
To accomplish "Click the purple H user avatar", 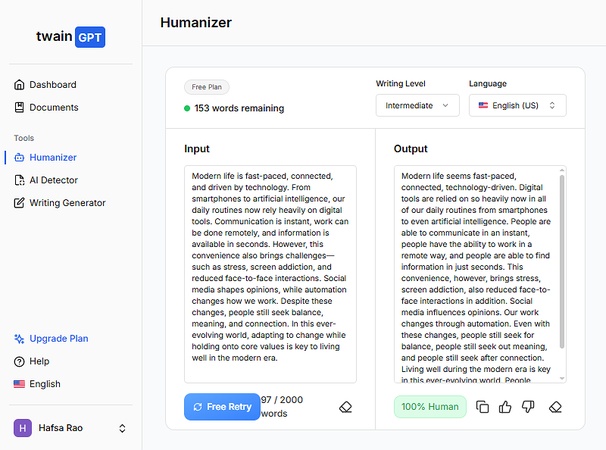I will click(22, 428).
